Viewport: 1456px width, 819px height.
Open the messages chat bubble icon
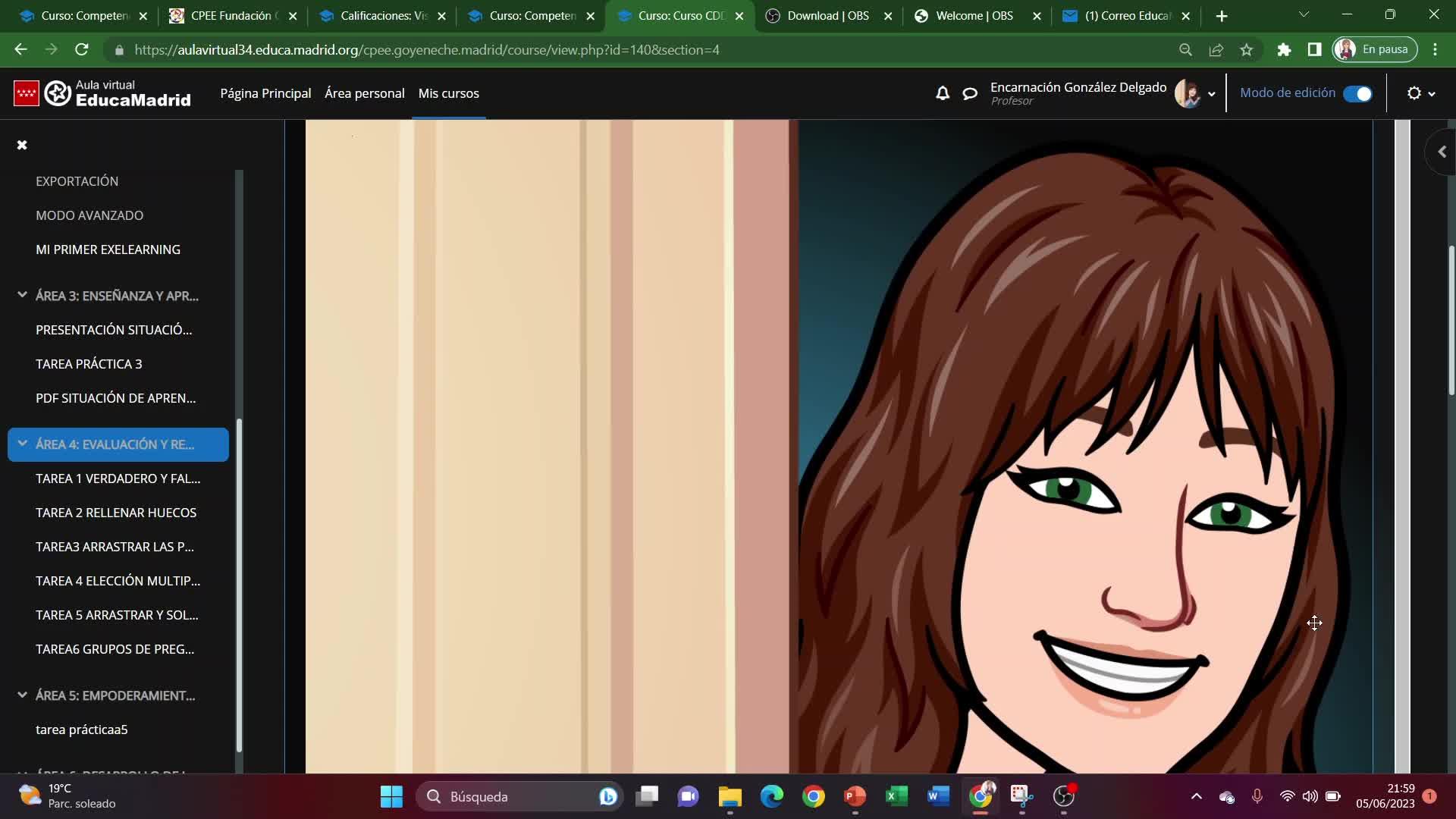(x=970, y=93)
